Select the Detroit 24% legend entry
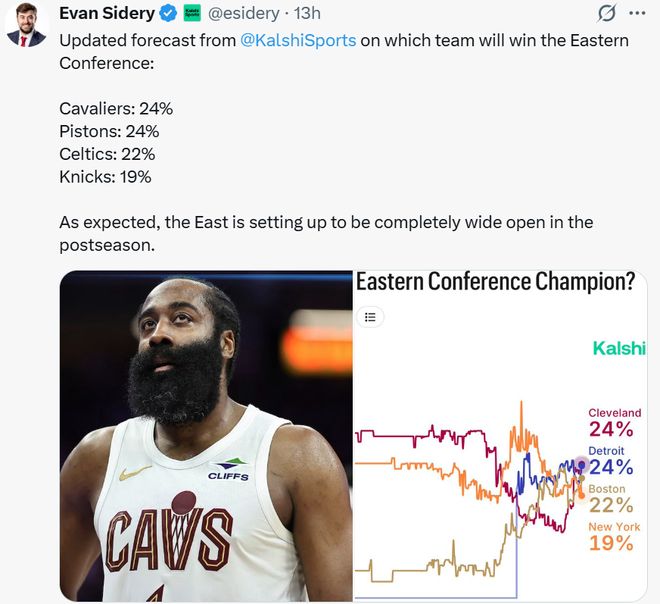 pyautogui.click(x=611, y=462)
